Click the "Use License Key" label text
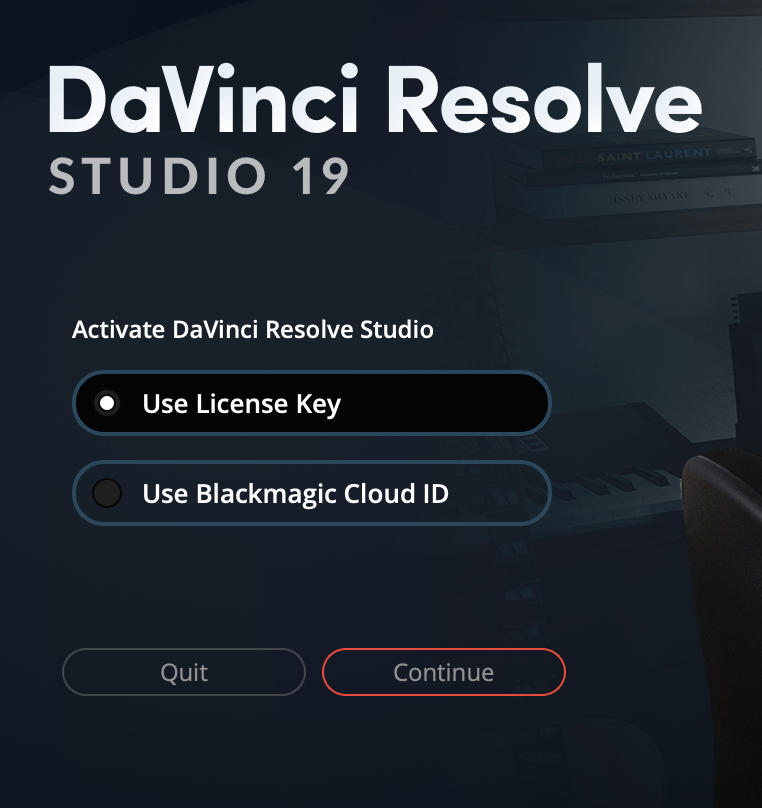762x808 pixels. [x=242, y=405]
